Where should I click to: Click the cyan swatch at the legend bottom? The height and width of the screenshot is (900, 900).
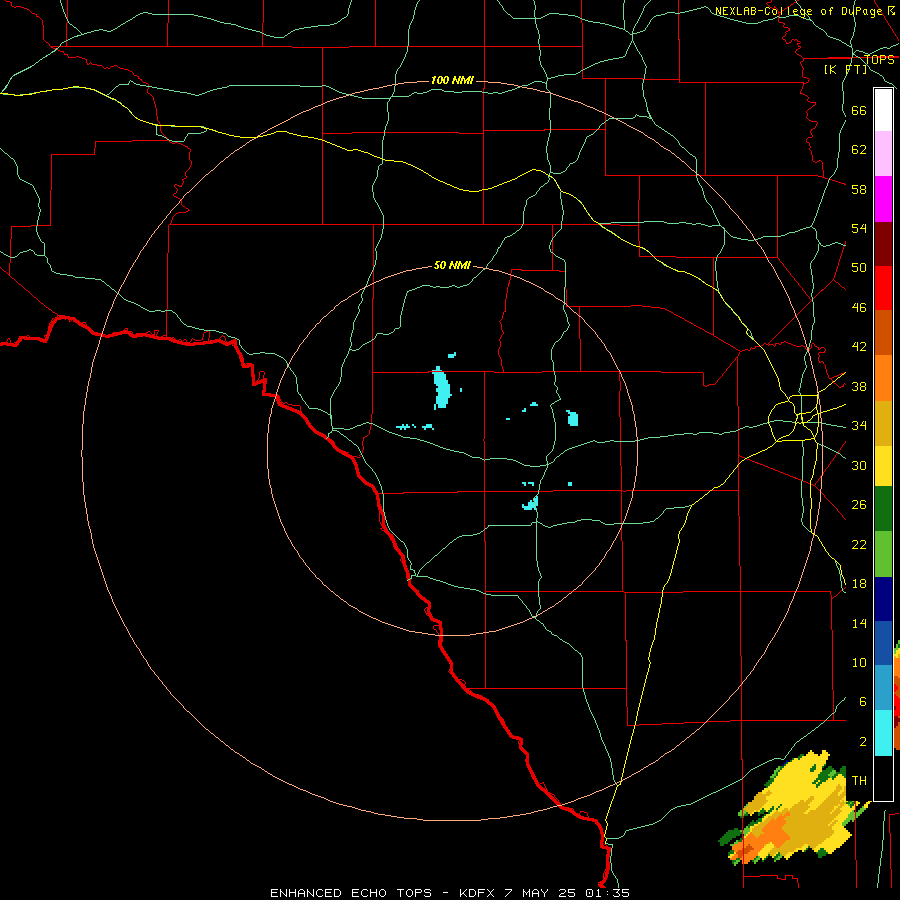[x=883, y=733]
